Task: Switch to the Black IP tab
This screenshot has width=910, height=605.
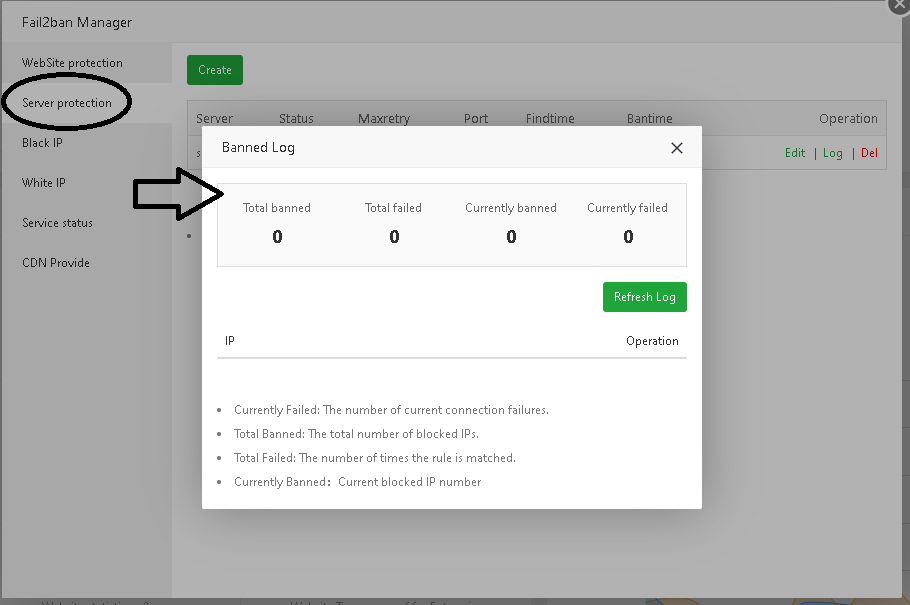Action: click(x=42, y=143)
